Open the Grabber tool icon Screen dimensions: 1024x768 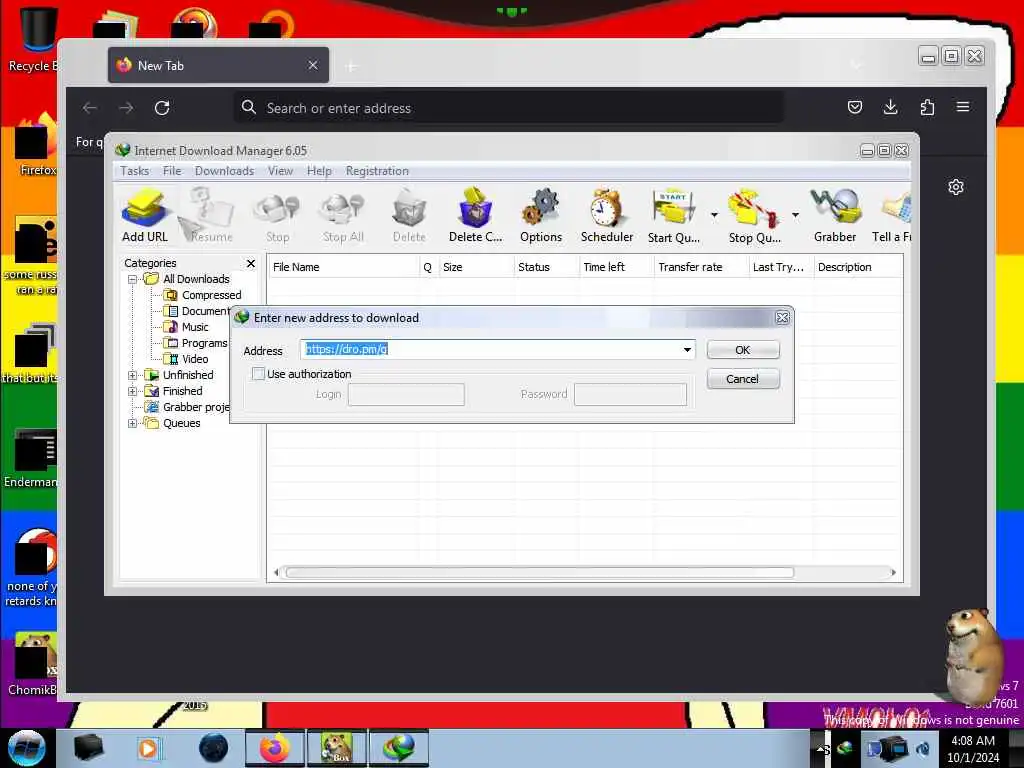(x=835, y=216)
